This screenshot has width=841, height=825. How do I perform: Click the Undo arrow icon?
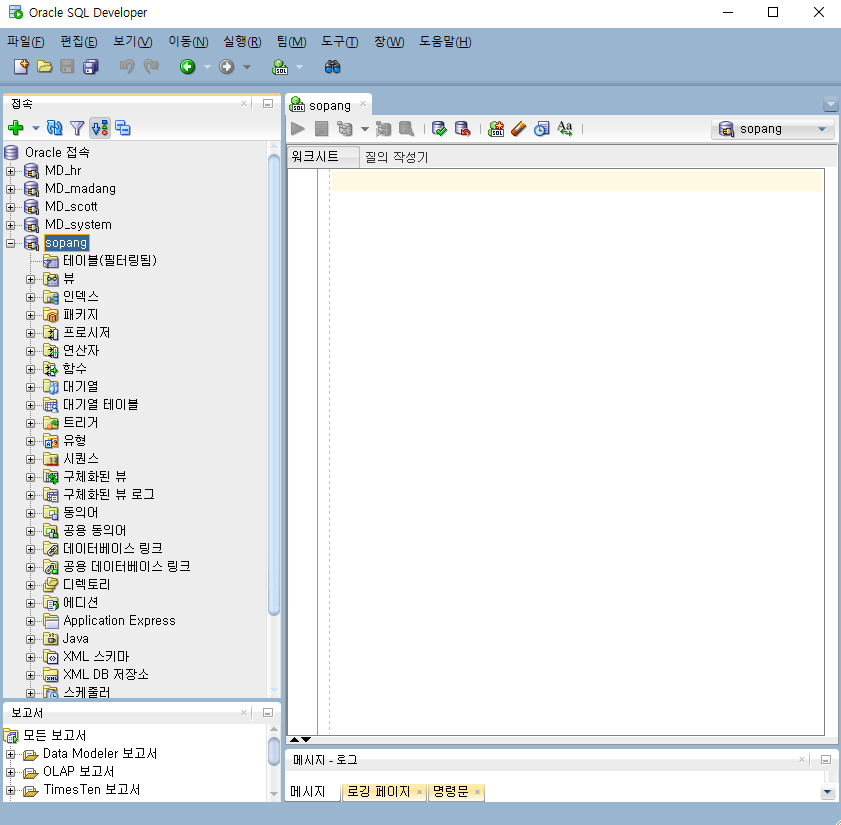pos(127,67)
